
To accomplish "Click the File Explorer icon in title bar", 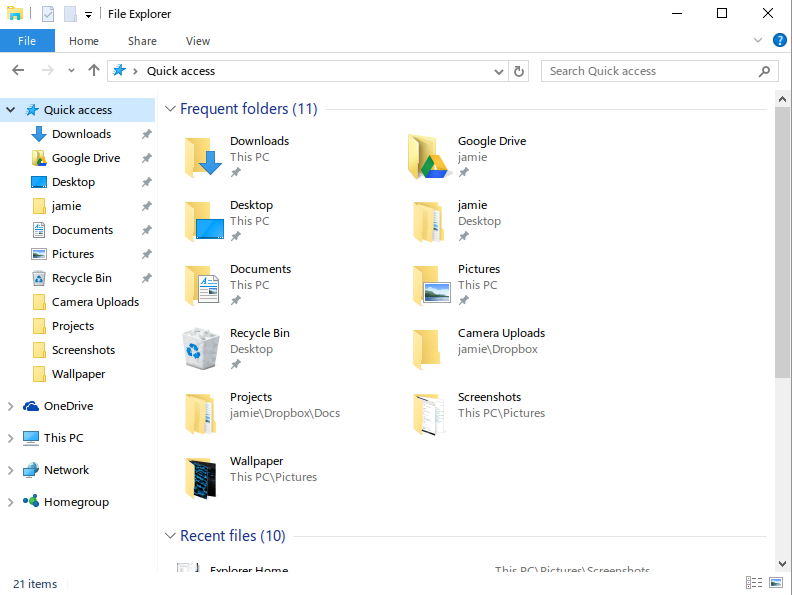I will [15, 14].
